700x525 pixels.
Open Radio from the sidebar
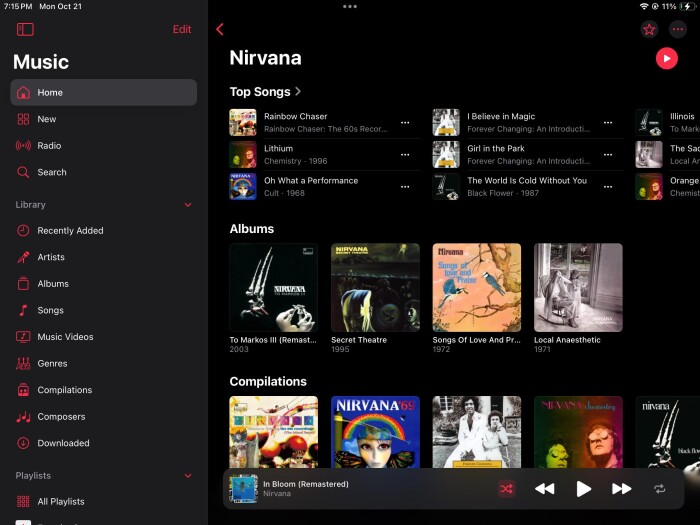49,146
